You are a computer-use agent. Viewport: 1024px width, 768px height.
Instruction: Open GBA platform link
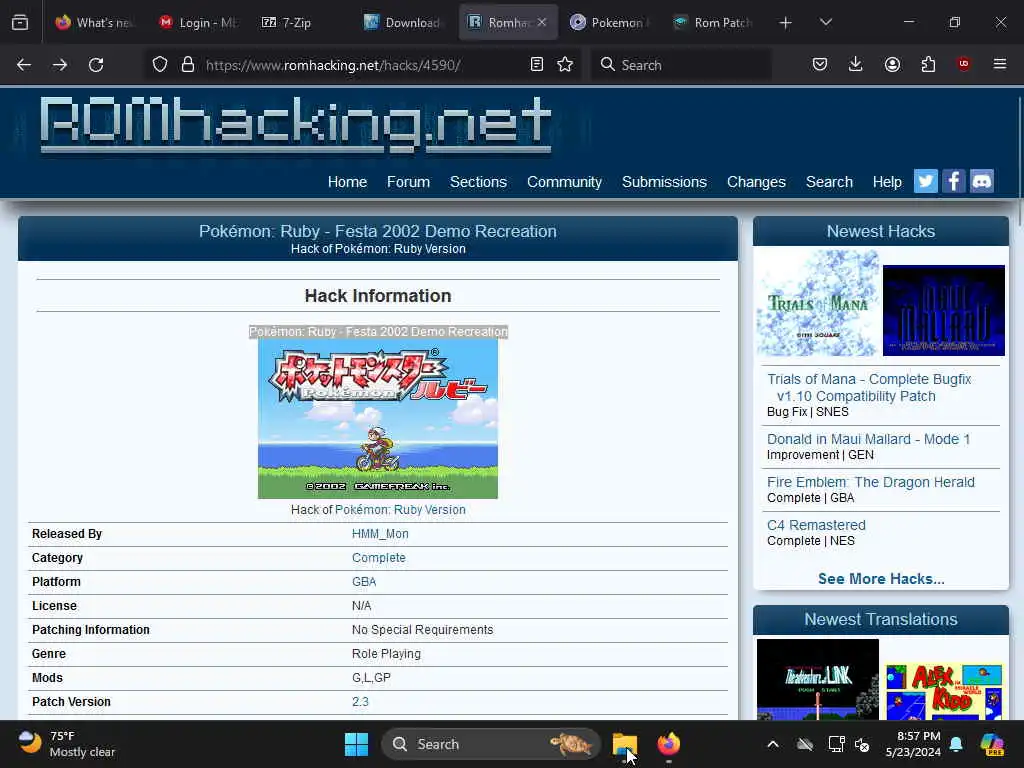tap(364, 582)
